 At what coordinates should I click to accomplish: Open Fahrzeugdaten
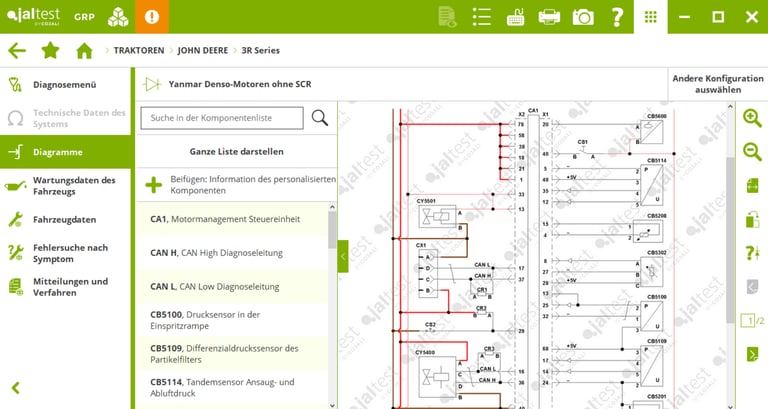tap(66, 219)
